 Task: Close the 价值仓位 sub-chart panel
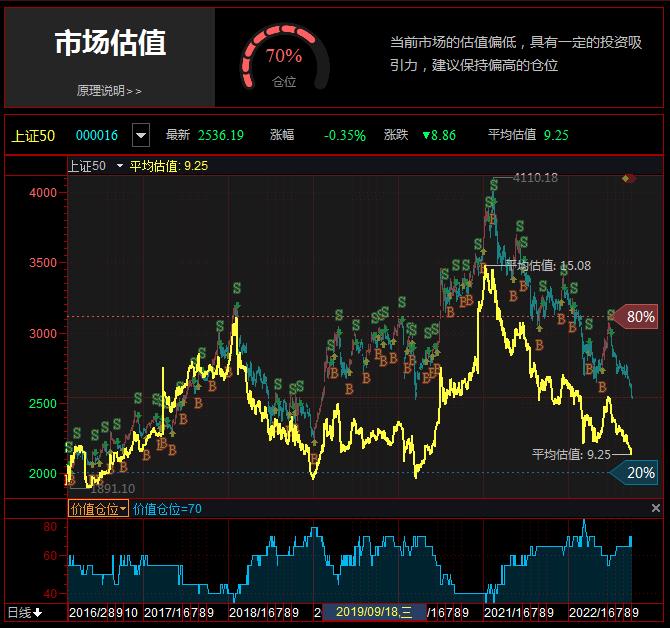656,509
